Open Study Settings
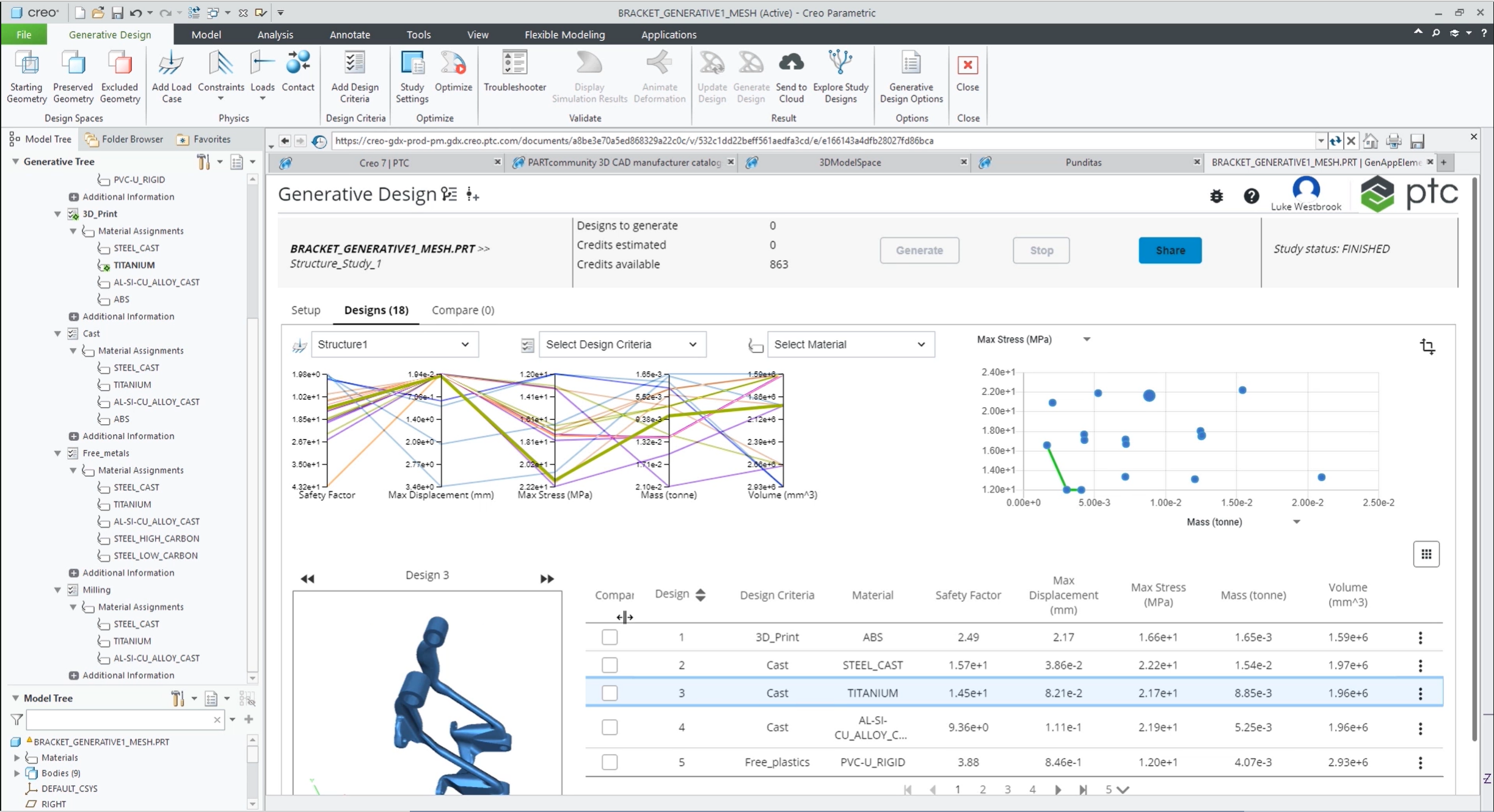The image size is (1494, 812). pos(412,78)
